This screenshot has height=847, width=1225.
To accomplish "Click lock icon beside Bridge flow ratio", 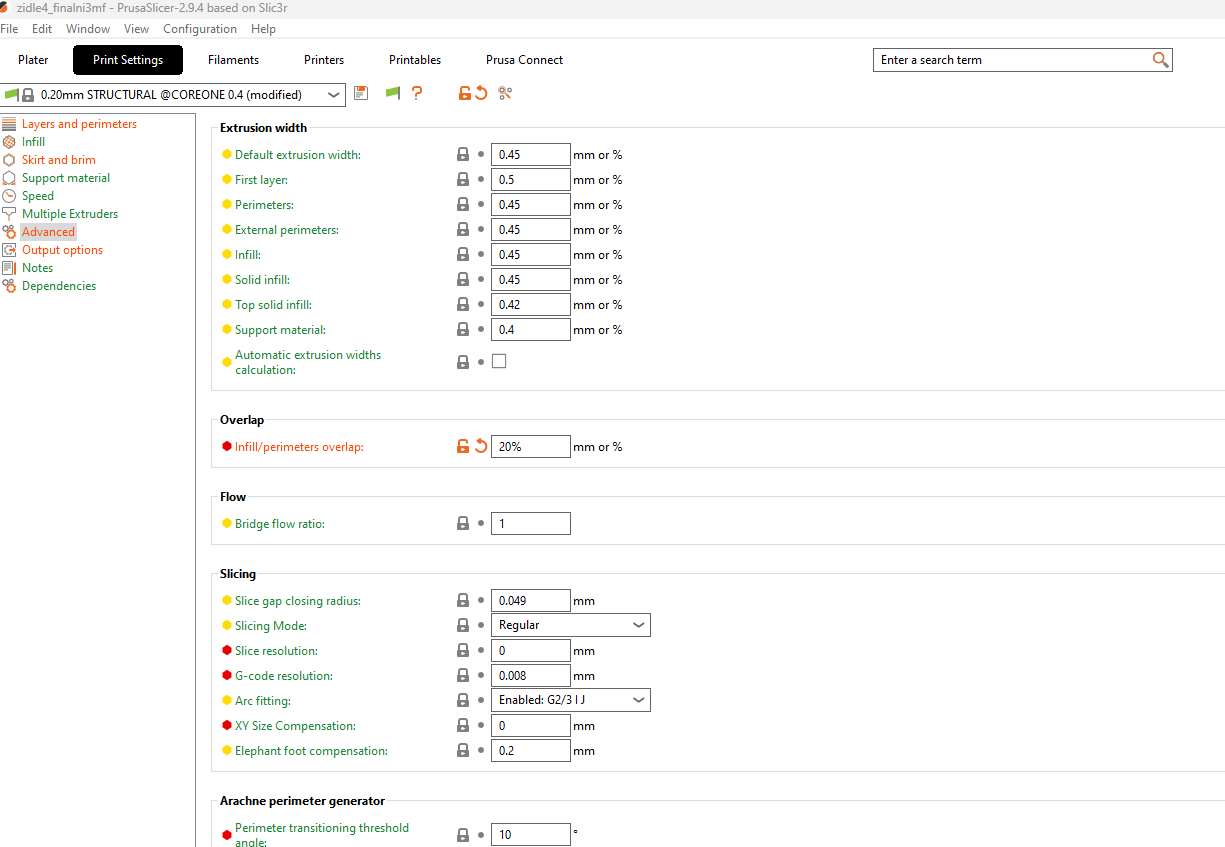I will 463,523.
